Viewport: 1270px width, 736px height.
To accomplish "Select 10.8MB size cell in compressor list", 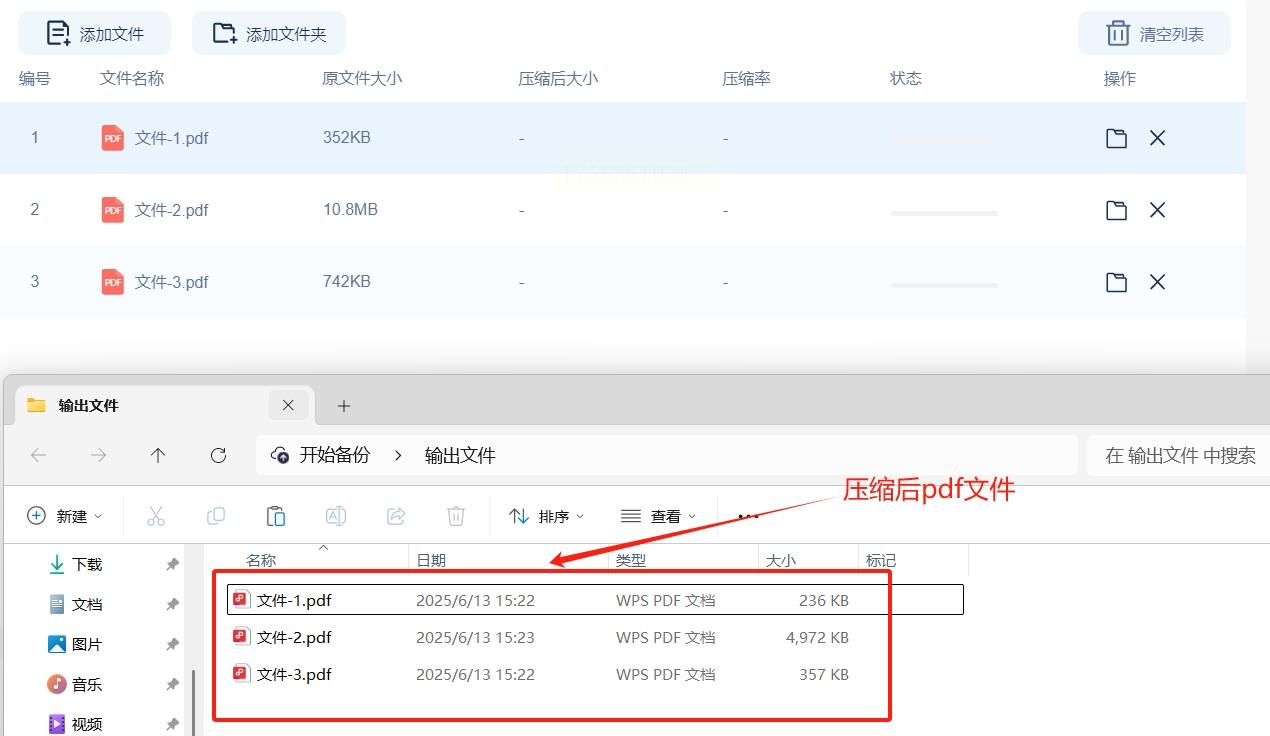I will point(350,209).
